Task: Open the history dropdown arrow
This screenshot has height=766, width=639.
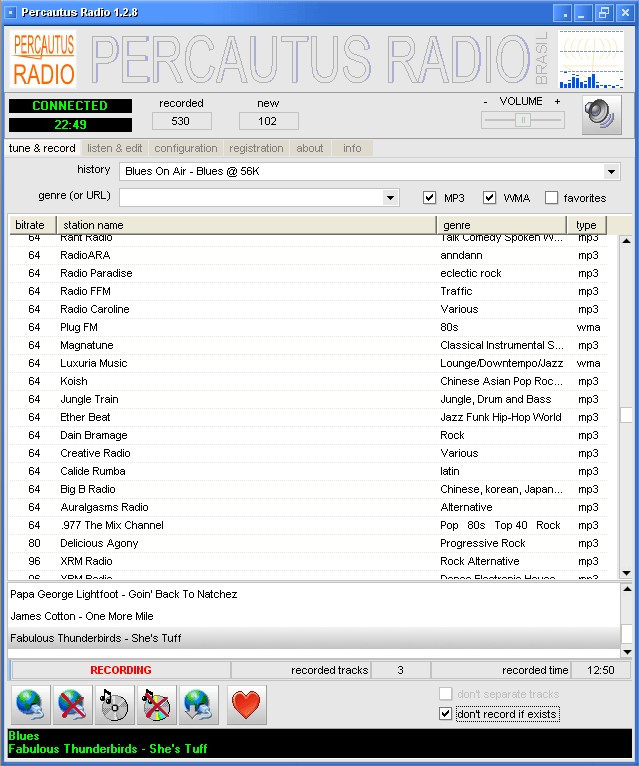Action: click(611, 171)
